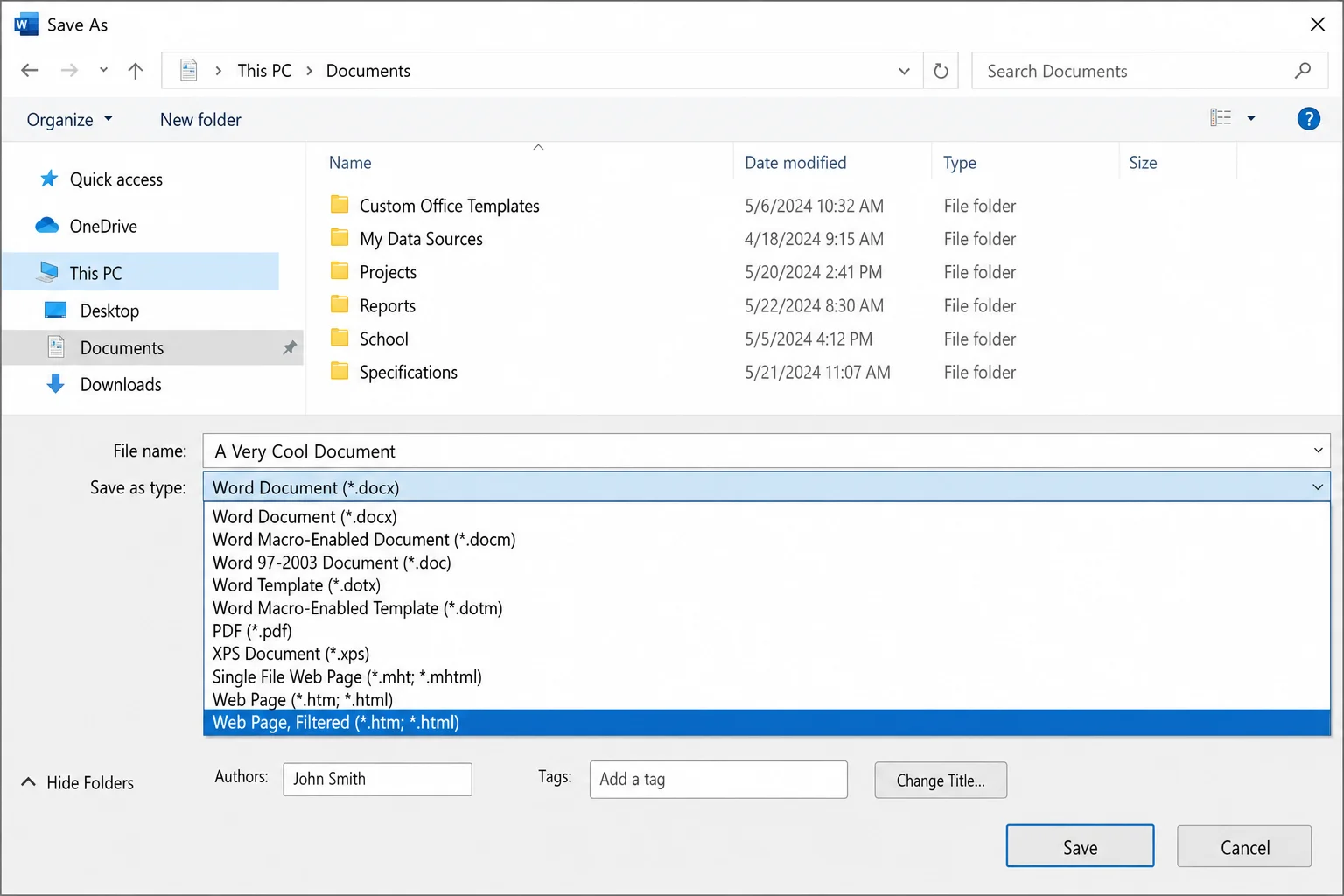Image resolution: width=1344 pixels, height=896 pixels.
Task: Click the This PC computer icon
Action: 47,272
